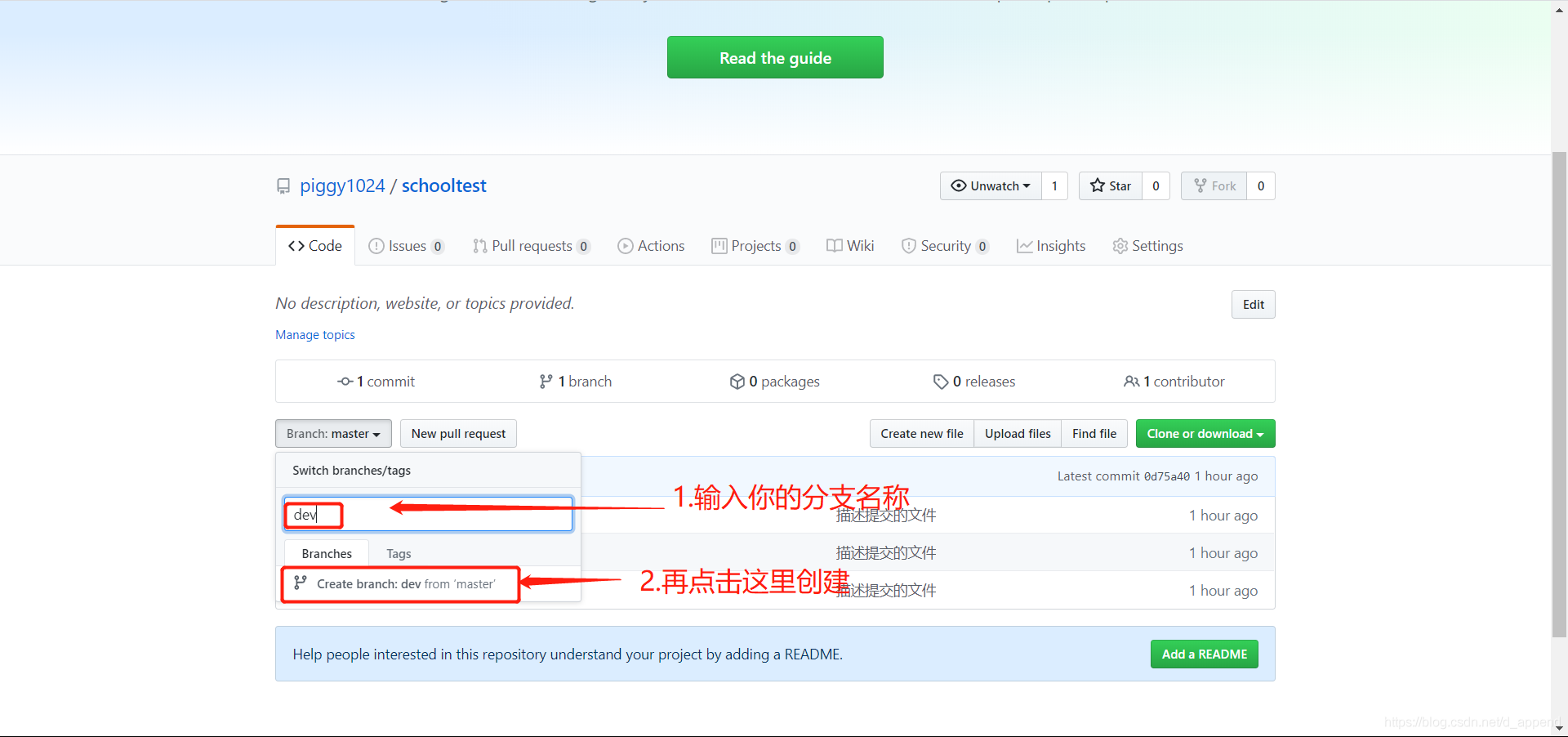Focus the branch name input containing dev
Screen dimensions: 1568x737
(x=428, y=514)
